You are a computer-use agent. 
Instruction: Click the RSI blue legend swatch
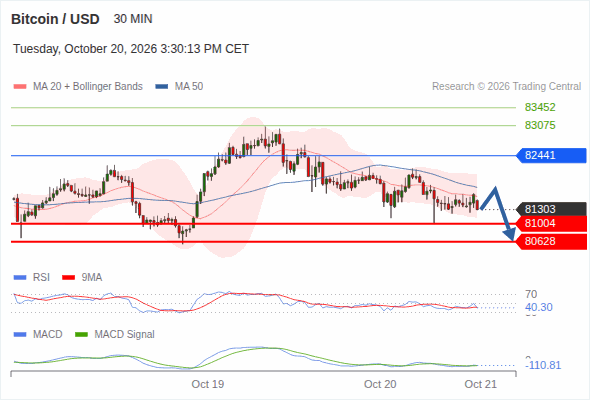(x=20, y=278)
